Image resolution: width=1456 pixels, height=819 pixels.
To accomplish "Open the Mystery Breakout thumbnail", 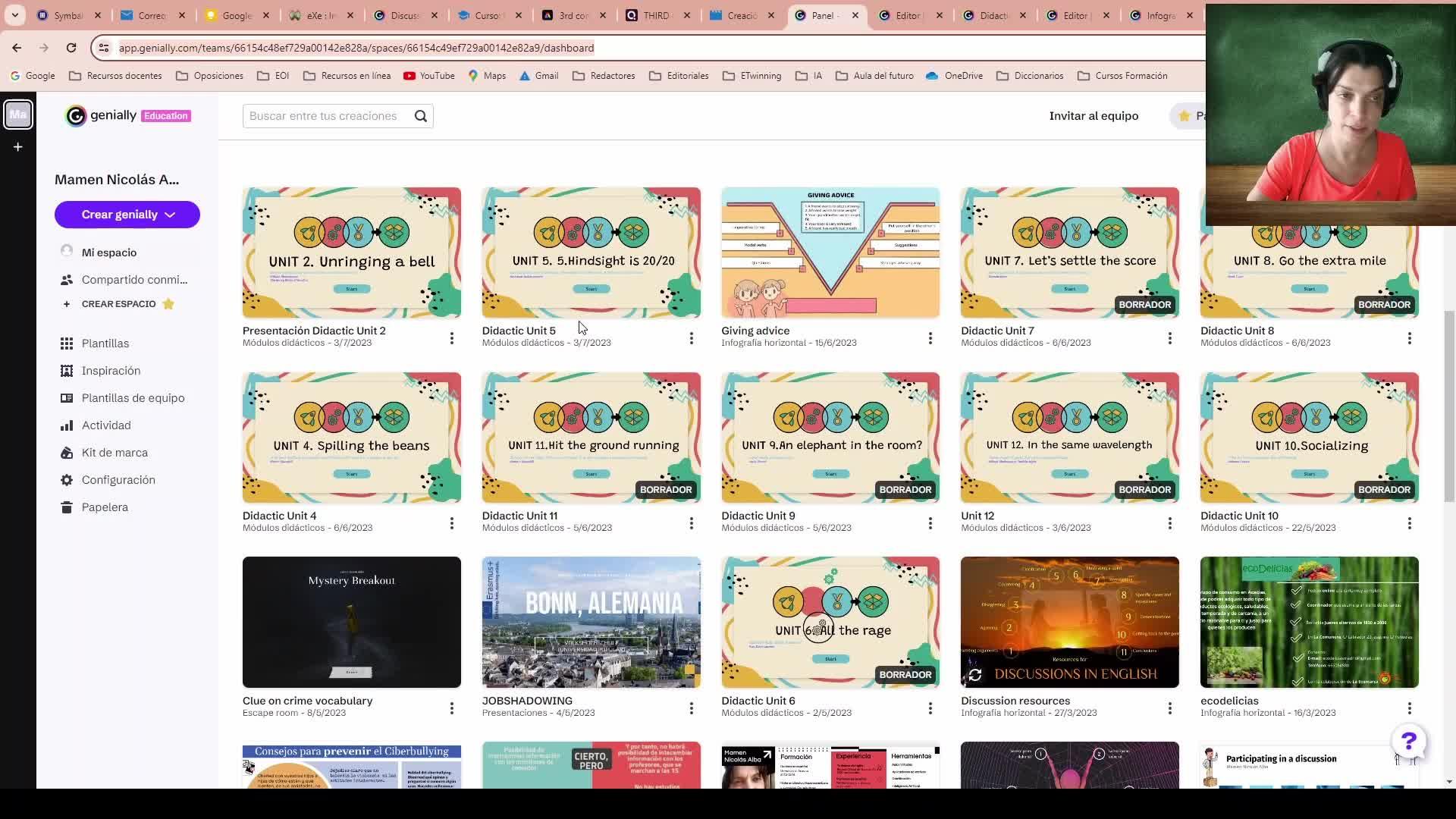I will pyautogui.click(x=351, y=622).
